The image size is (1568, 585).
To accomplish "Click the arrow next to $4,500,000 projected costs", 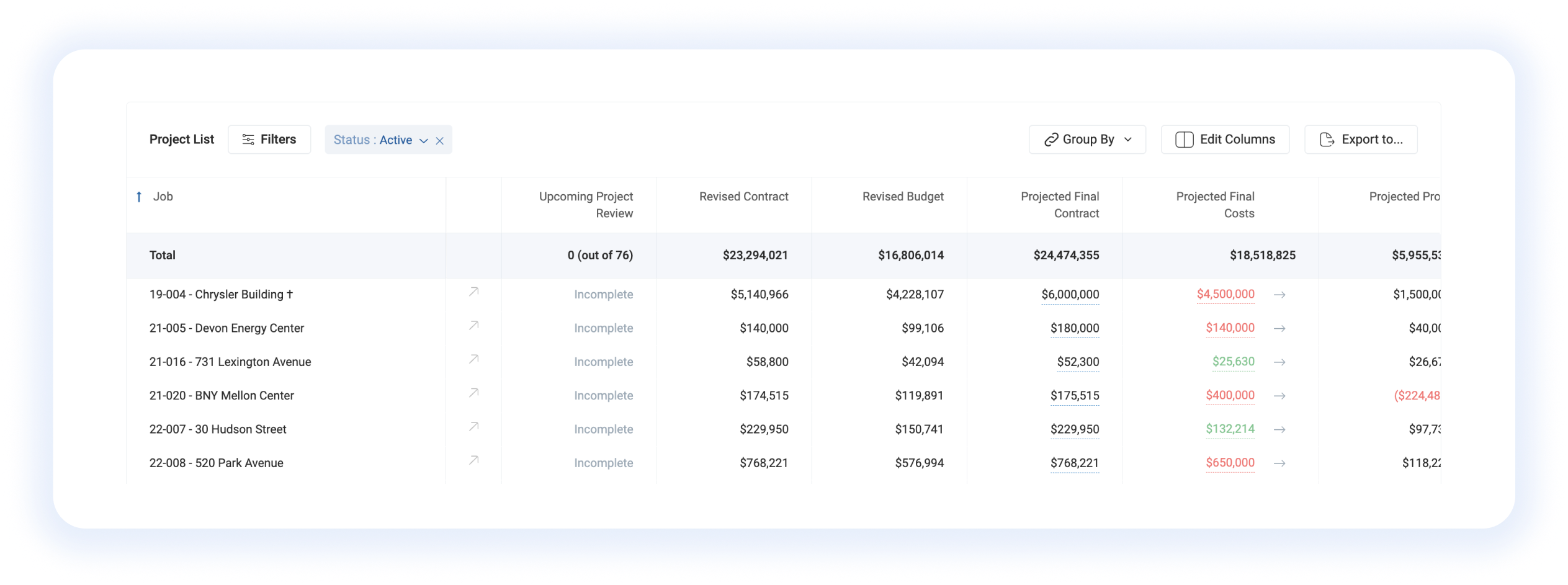I will (1279, 295).
